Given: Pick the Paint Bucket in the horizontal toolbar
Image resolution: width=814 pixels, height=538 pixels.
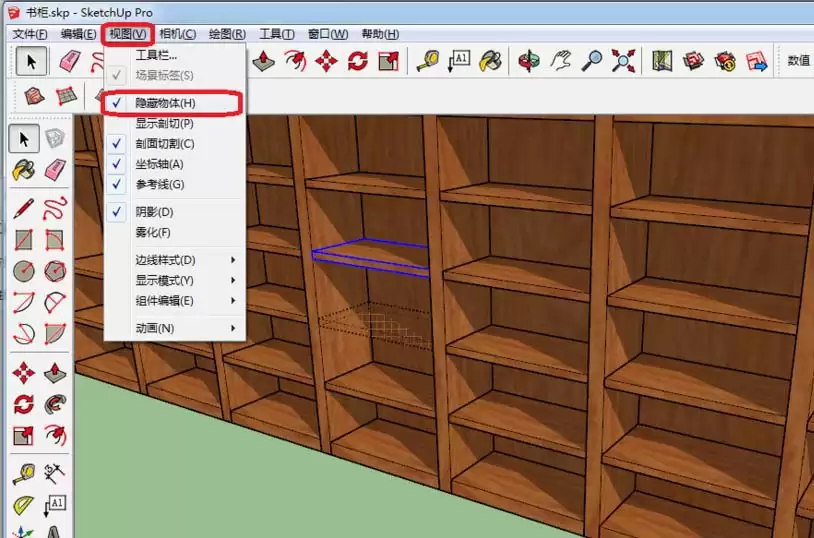Looking at the screenshot, I should pos(491,61).
